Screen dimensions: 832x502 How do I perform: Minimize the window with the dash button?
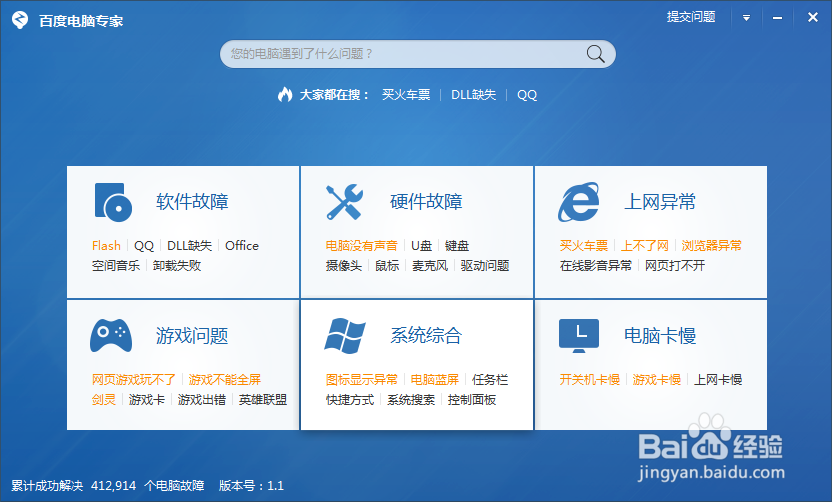(777, 18)
